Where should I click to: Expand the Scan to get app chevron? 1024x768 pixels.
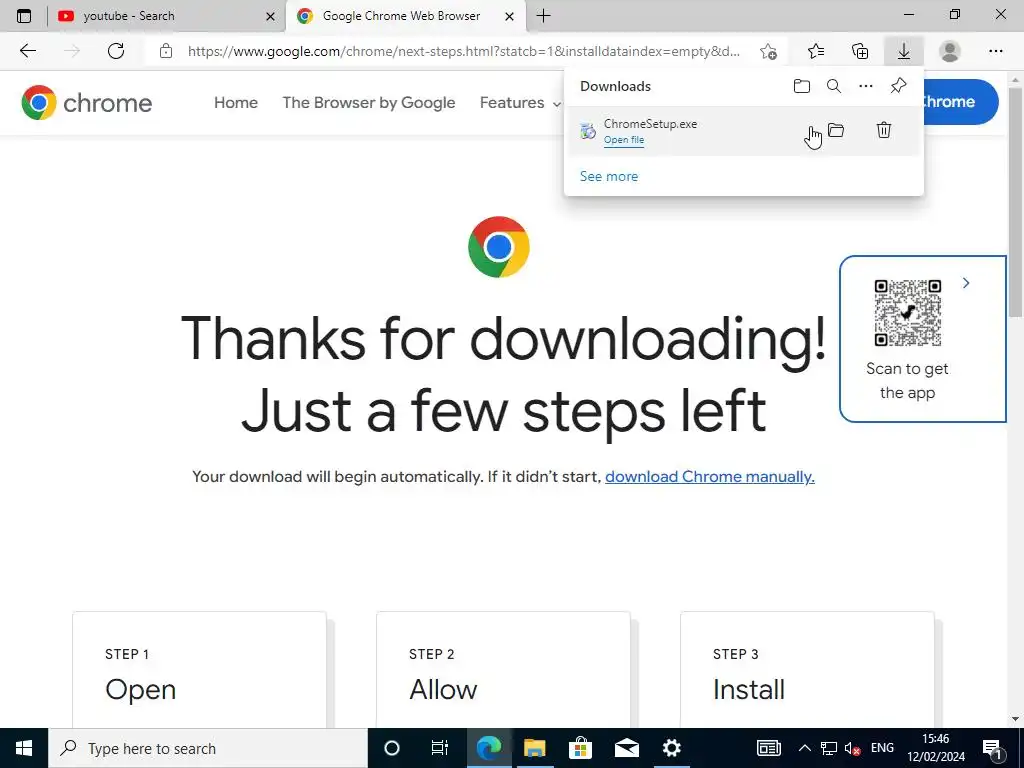966,283
